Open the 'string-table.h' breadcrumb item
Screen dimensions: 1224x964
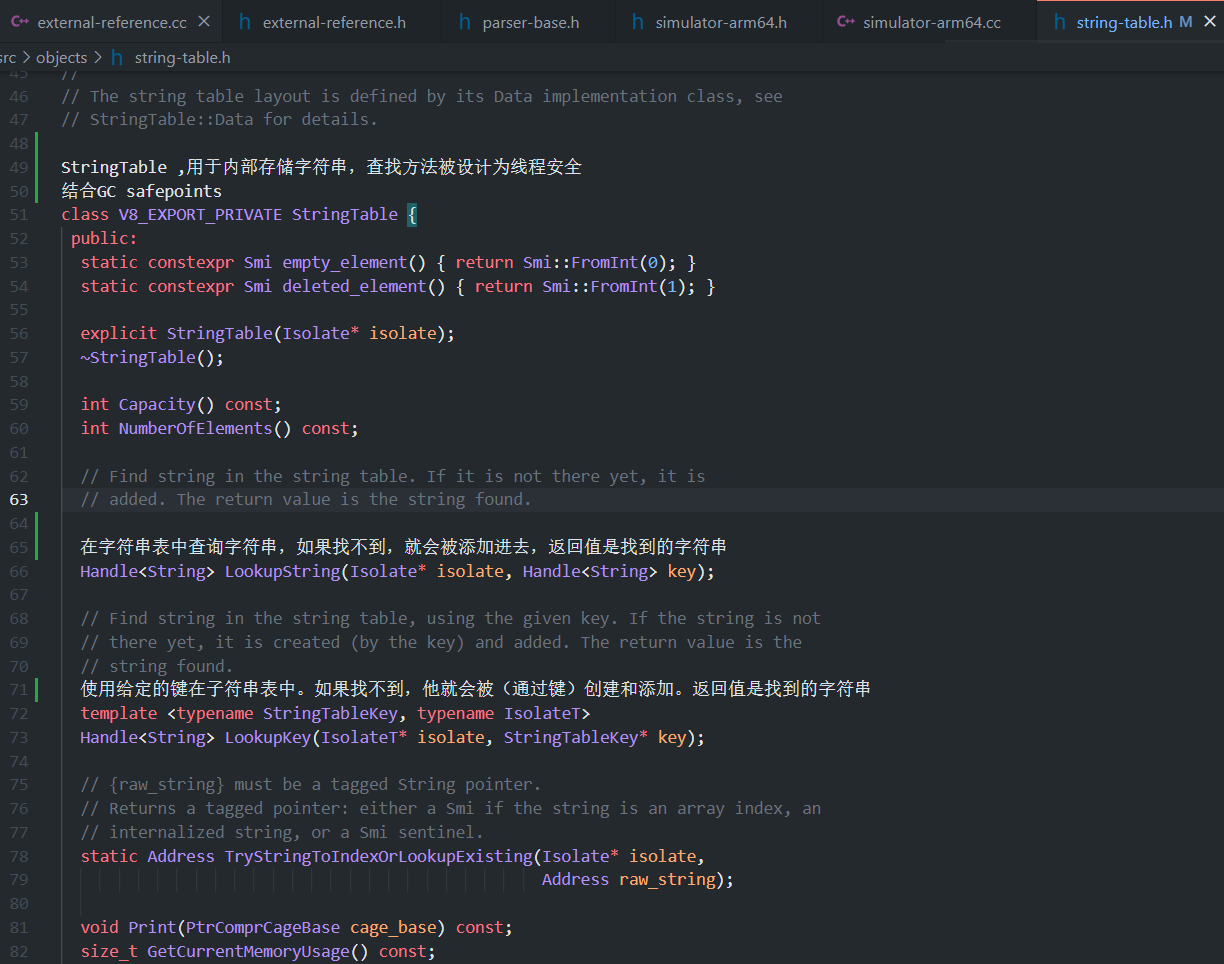pos(182,58)
